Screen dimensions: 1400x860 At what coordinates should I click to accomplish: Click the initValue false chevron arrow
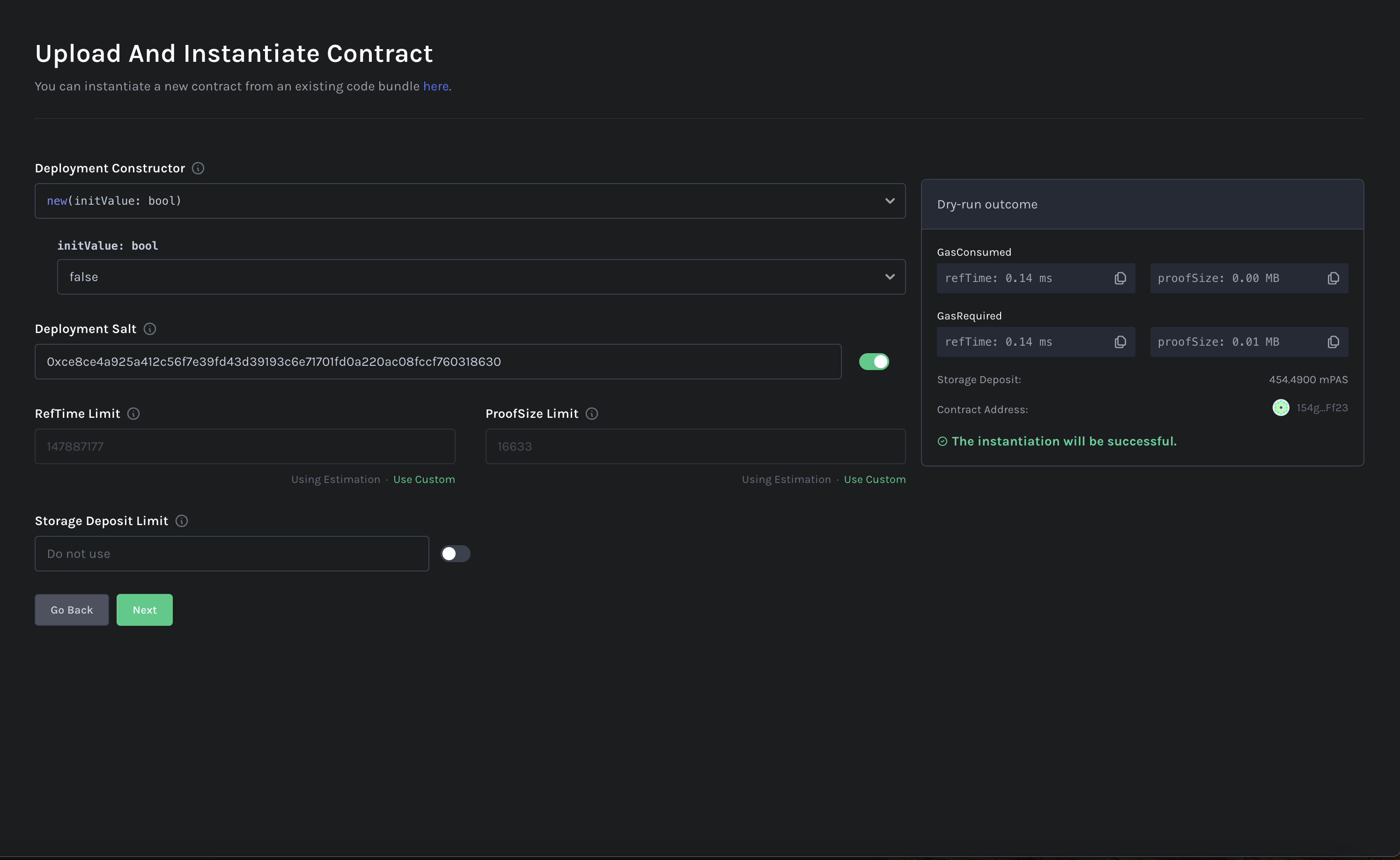[x=890, y=277]
